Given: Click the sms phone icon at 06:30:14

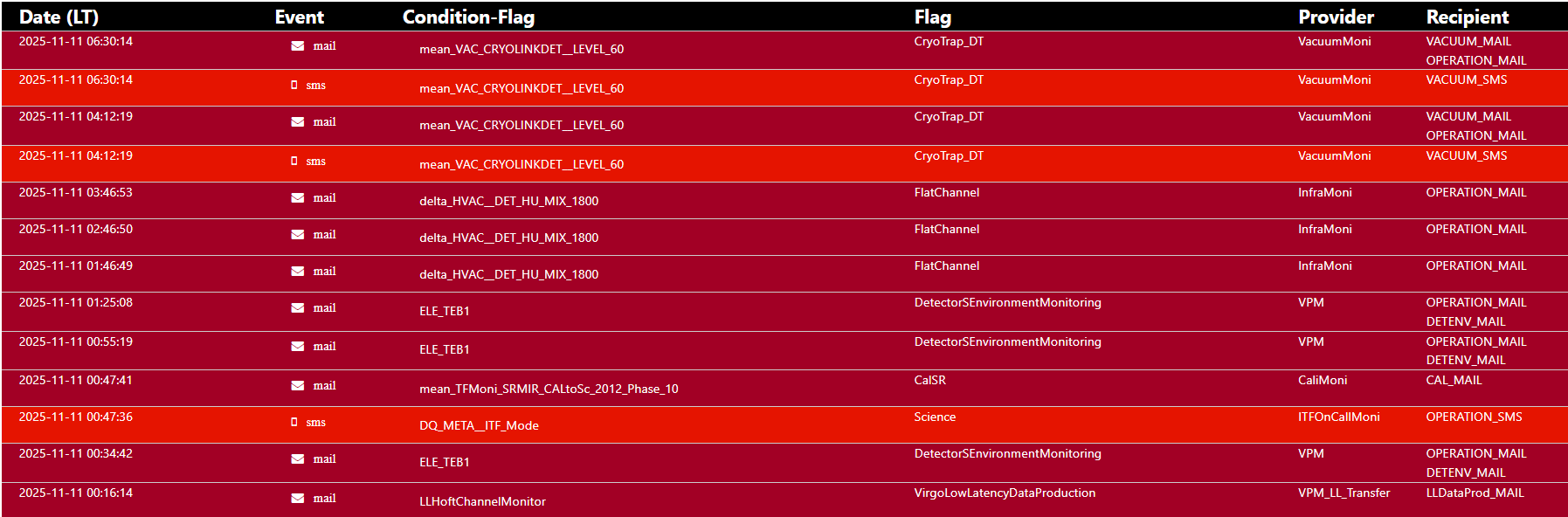Looking at the screenshot, I should [294, 86].
